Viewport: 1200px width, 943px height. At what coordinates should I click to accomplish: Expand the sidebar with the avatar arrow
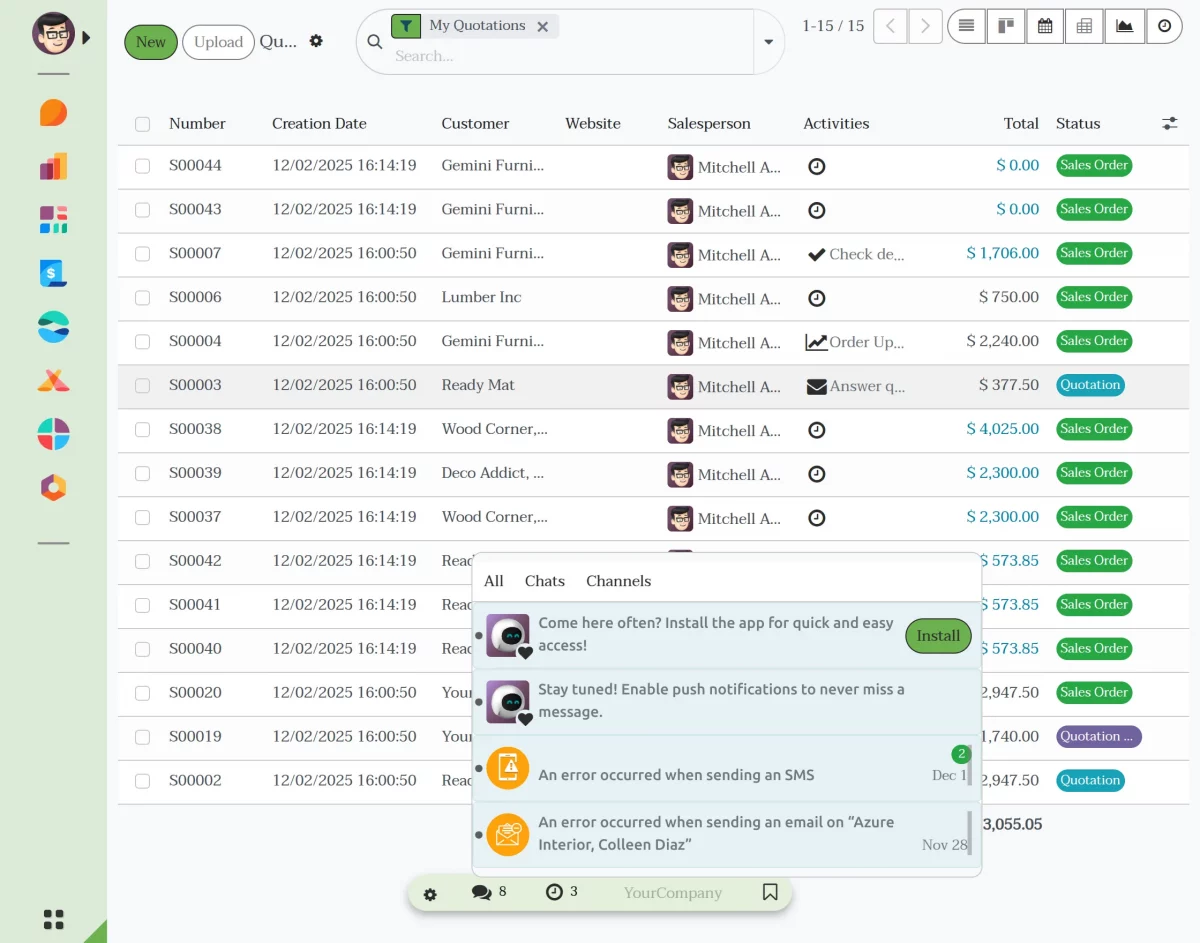pos(84,38)
